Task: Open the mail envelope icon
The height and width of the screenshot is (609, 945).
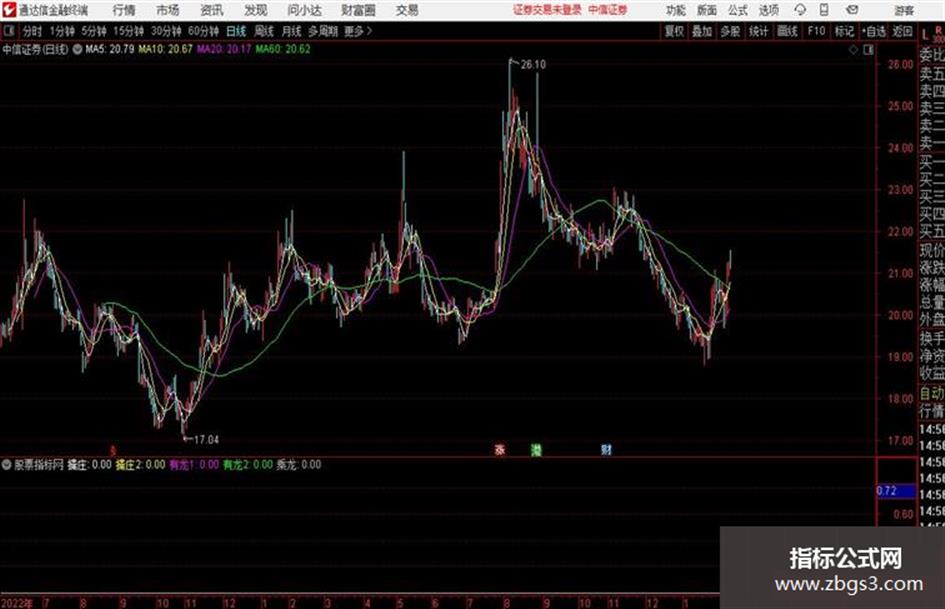Action: 852,10
